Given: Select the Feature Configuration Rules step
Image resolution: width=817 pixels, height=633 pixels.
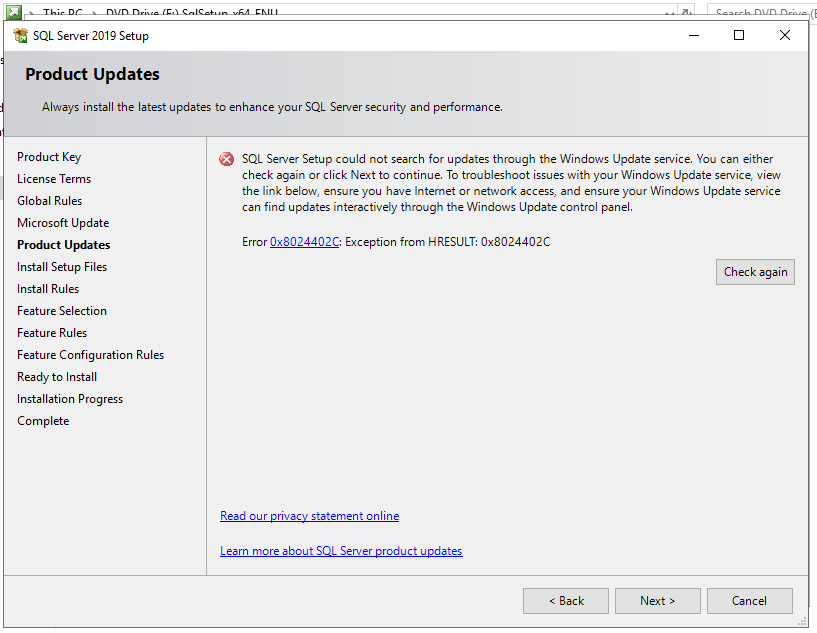Looking at the screenshot, I should pos(91,355).
